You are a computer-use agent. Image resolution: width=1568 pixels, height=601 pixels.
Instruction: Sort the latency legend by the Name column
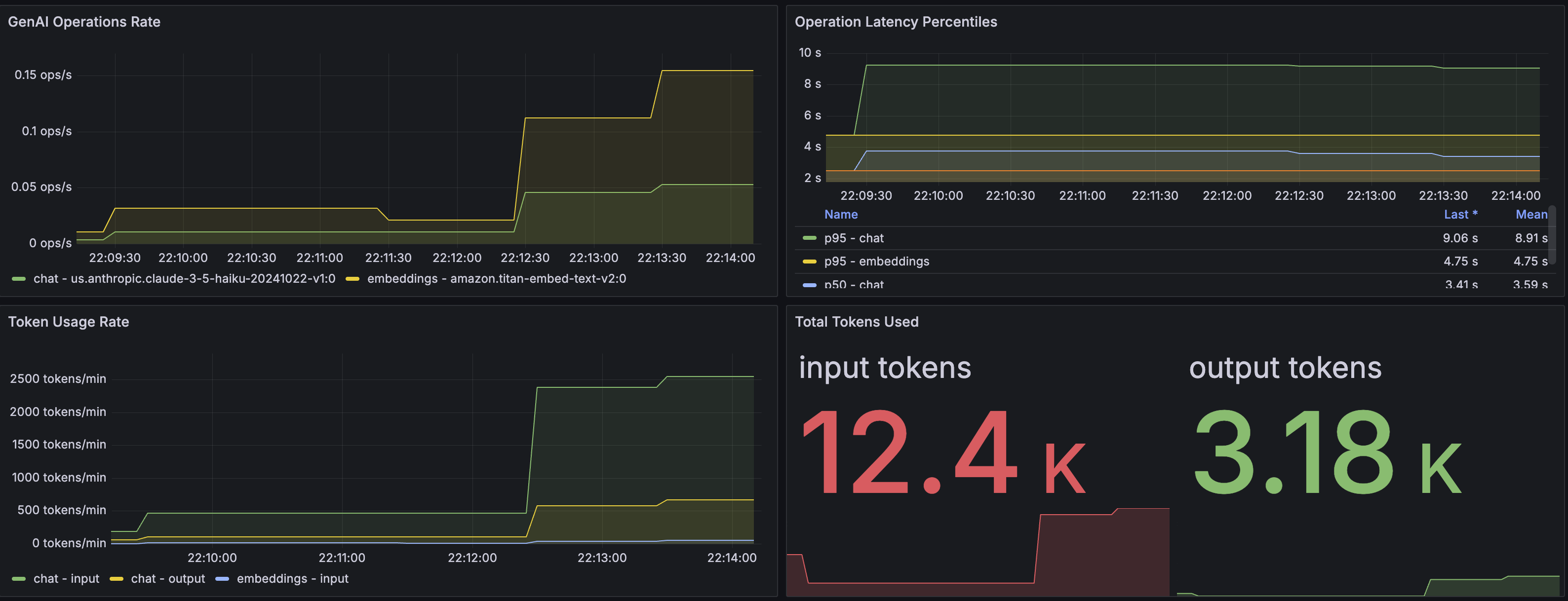point(841,214)
